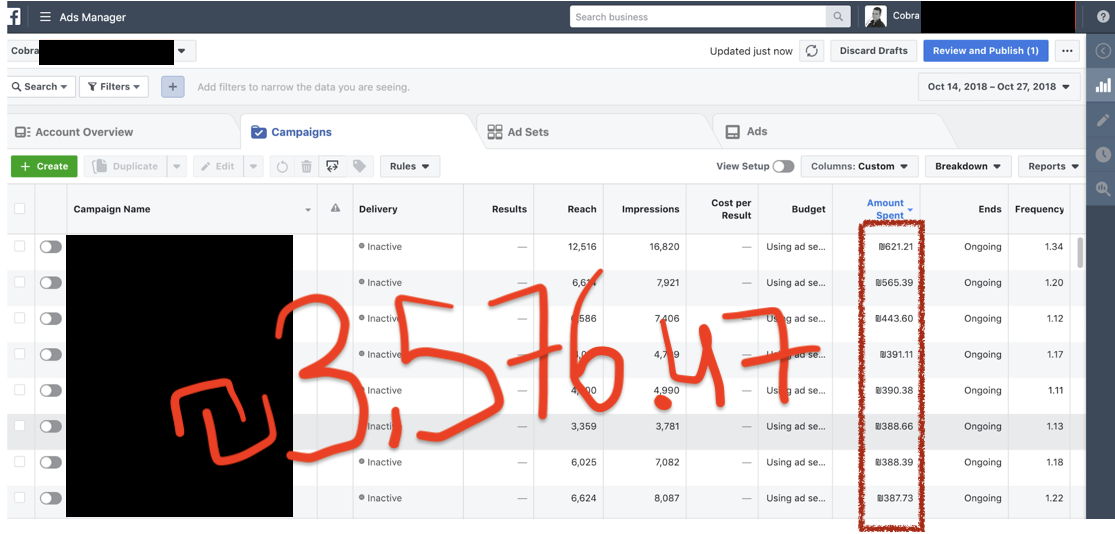Image resolution: width=1115 pixels, height=534 pixels.
Task: Open the date range picker dropdown
Action: point(998,87)
